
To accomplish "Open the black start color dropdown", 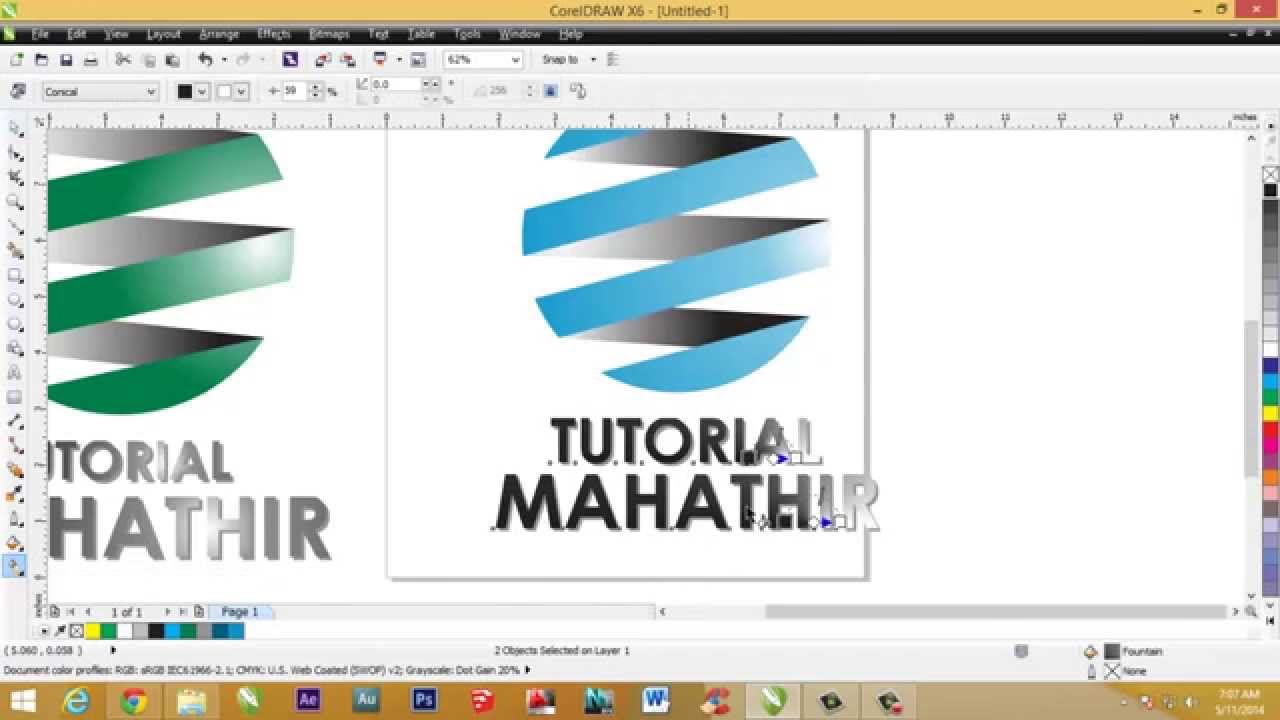I will pos(202,92).
